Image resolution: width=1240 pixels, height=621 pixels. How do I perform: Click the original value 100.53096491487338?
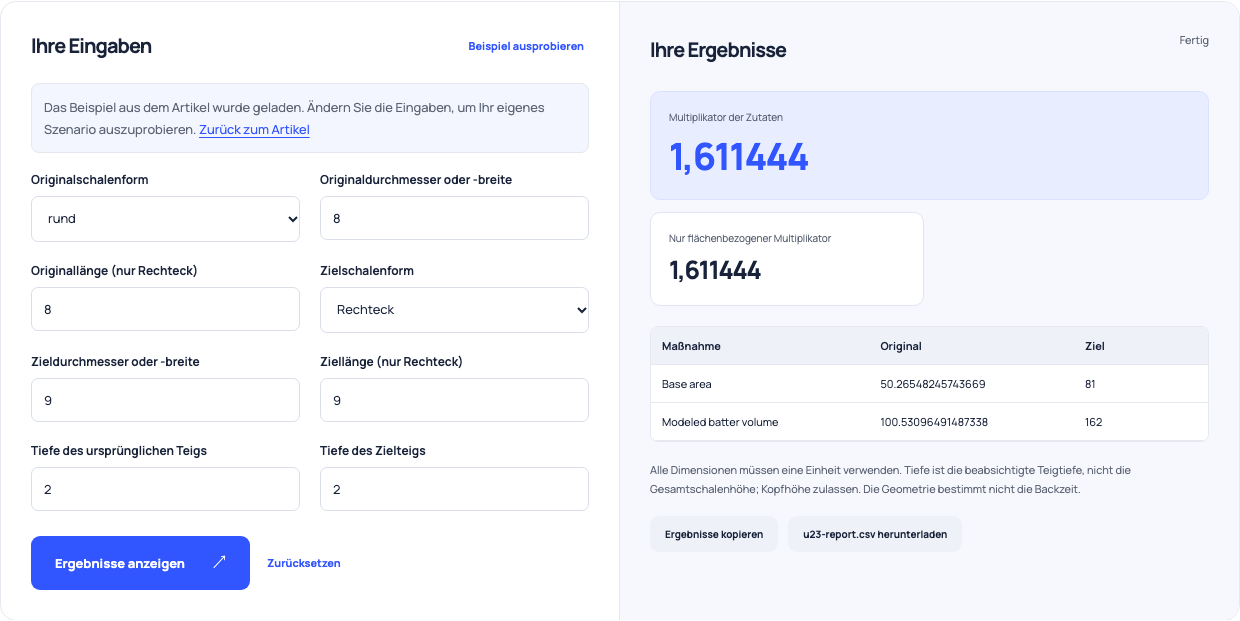coord(934,422)
